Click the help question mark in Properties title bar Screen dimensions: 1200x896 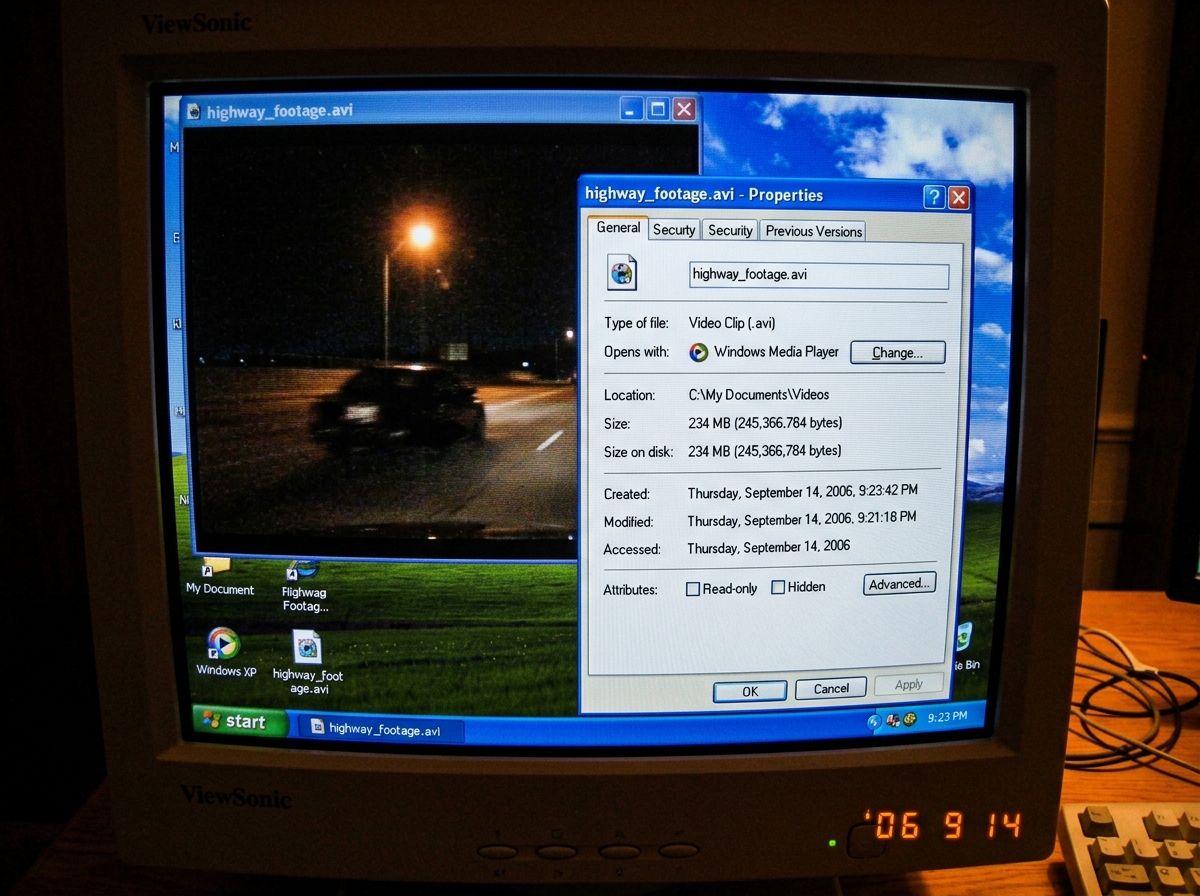933,197
